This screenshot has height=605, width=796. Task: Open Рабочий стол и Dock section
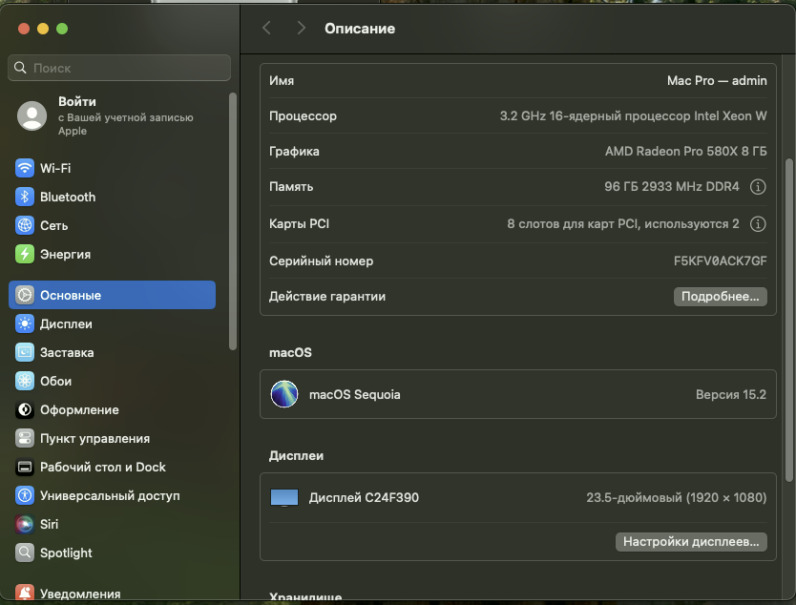[x=102, y=467]
